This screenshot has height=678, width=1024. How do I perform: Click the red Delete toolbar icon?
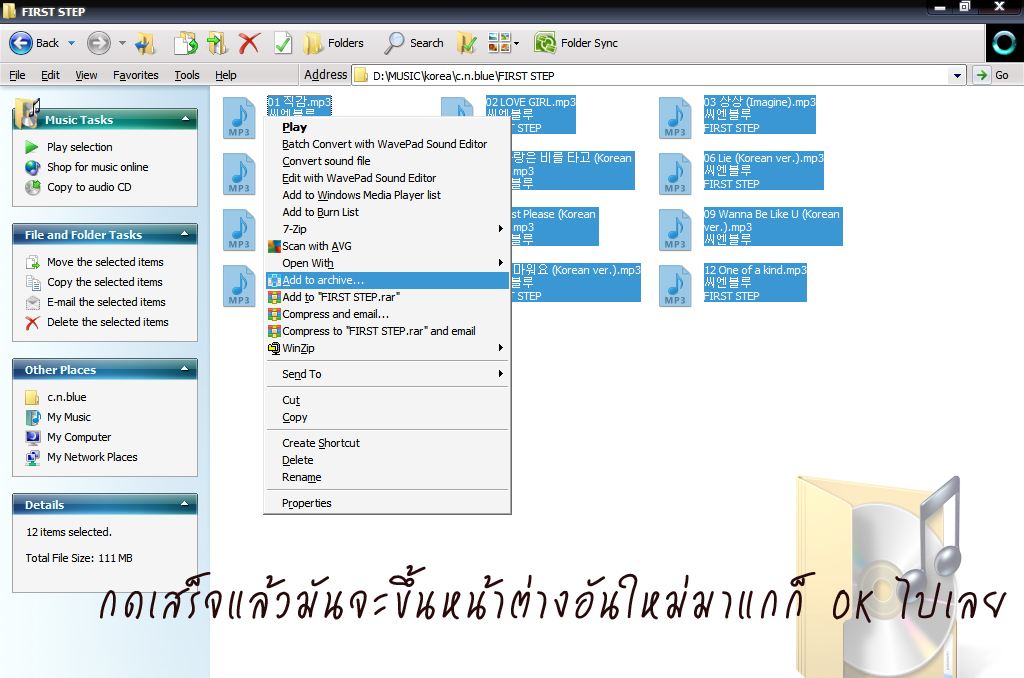click(x=249, y=43)
